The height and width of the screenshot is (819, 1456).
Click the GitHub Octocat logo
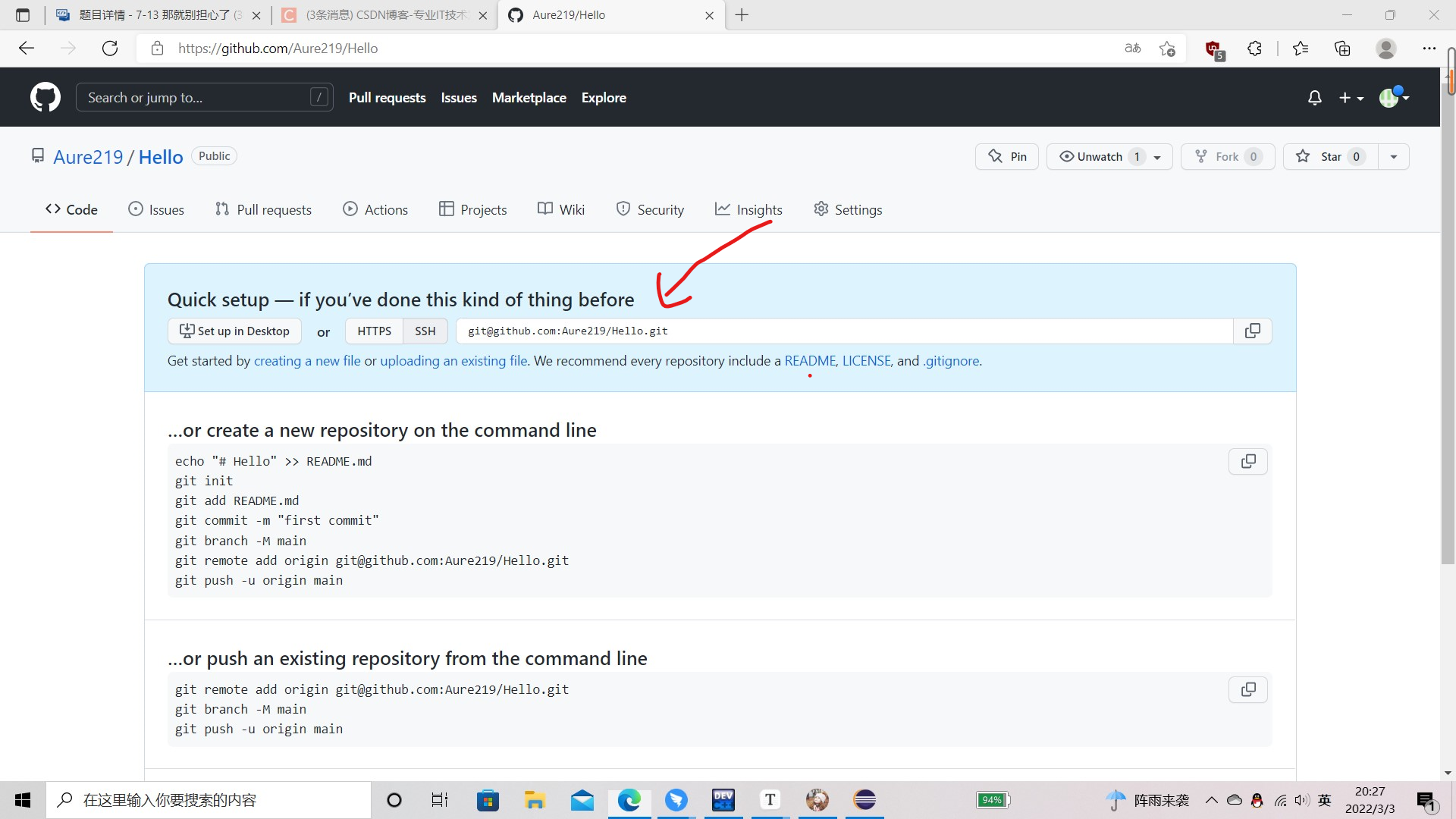pyautogui.click(x=45, y=97)
